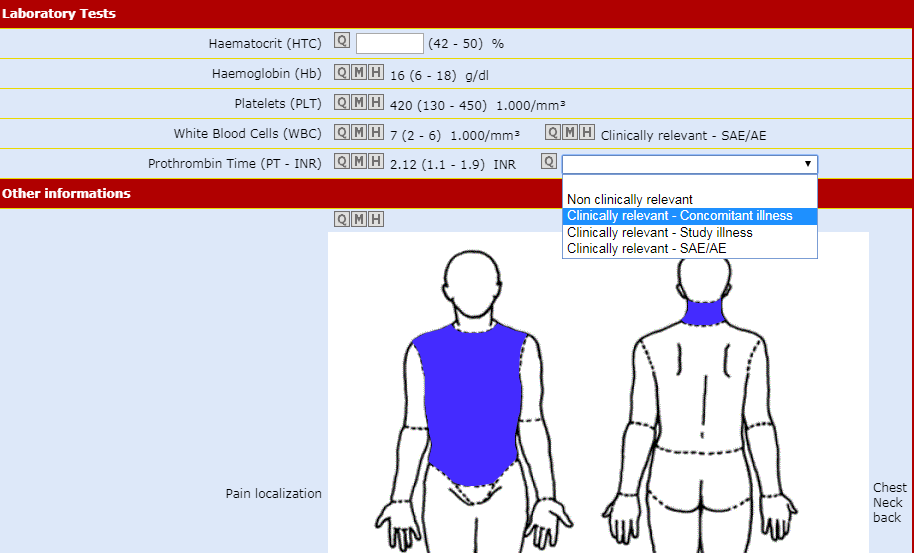Click the M icon for Haemoglobin
This screenshot has height=553, width=914.
coord(358,73)
